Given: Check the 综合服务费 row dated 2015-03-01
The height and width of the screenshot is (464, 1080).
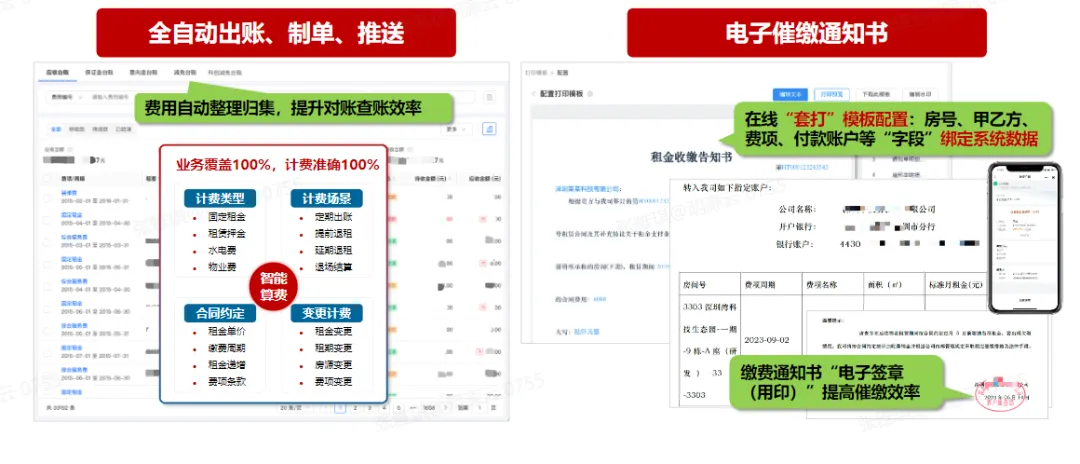Looking at the screenshot, I should coord(48,241).
